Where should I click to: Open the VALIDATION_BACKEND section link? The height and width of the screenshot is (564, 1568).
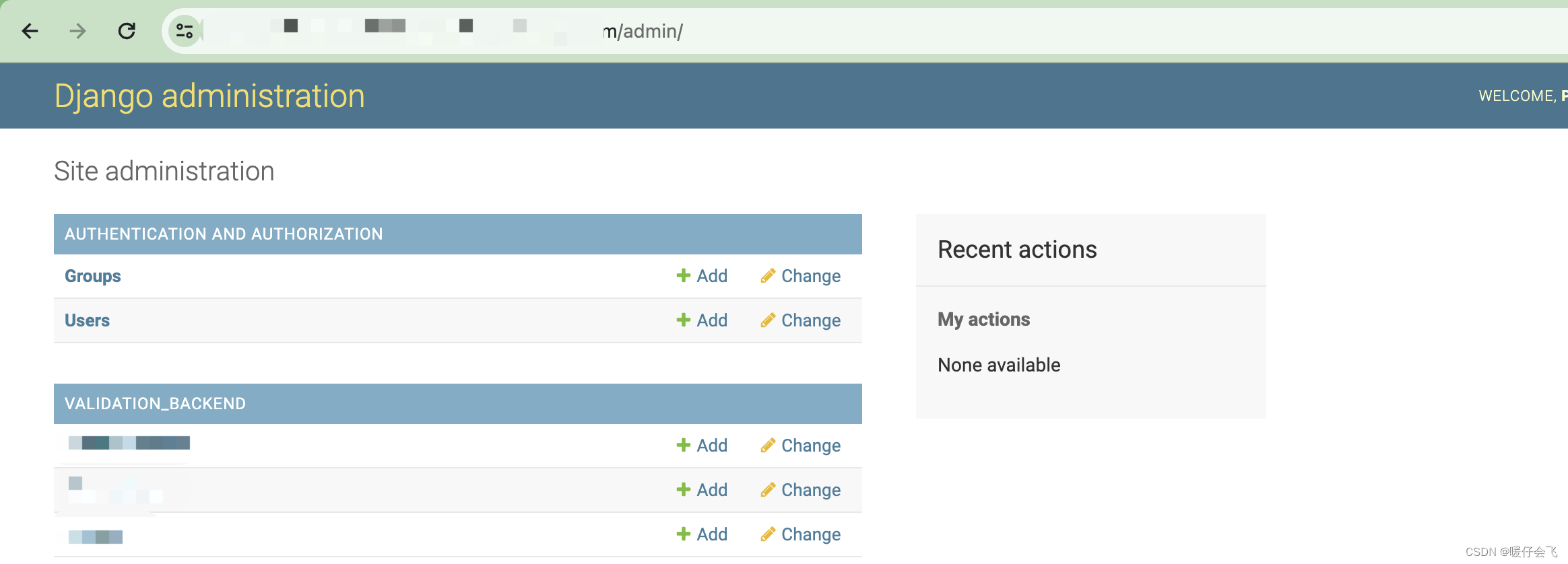tap(155, 404)
